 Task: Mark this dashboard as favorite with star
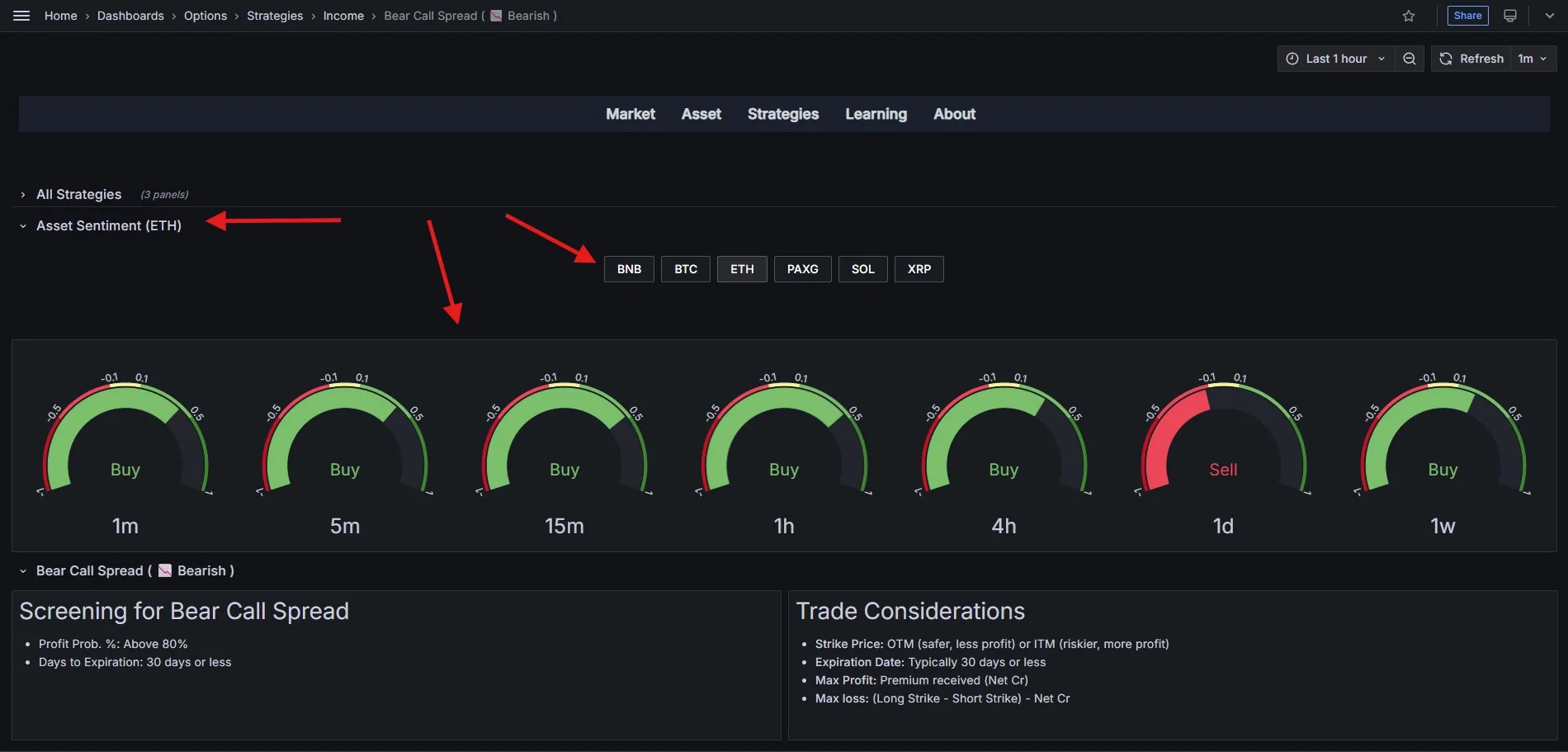(1409, 15)
